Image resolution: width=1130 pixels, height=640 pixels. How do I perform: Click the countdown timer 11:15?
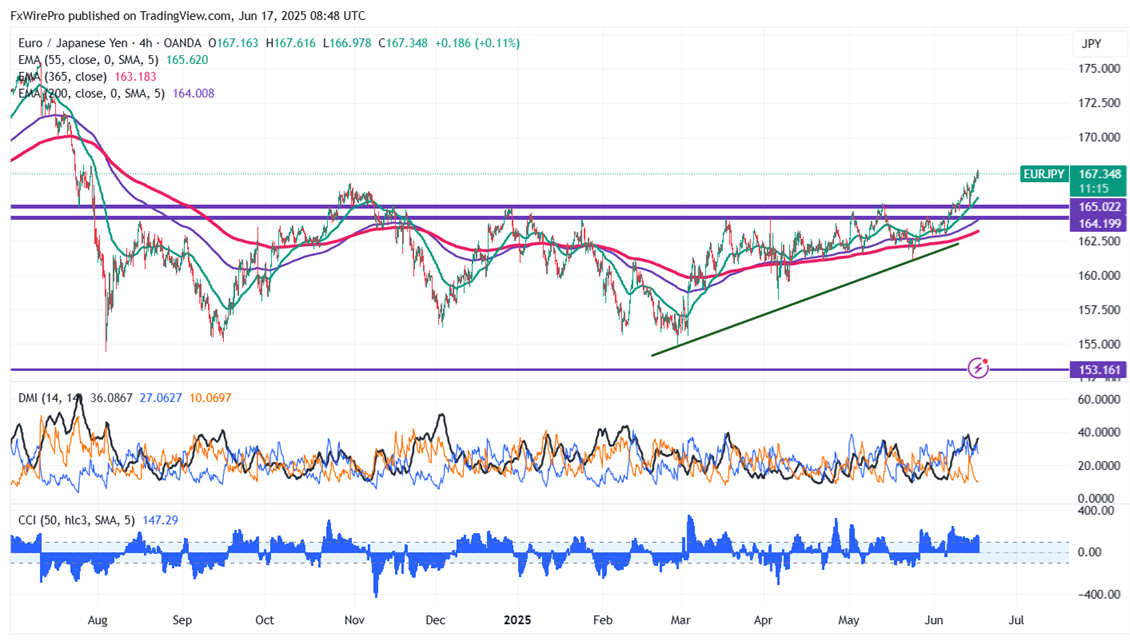1093,189
